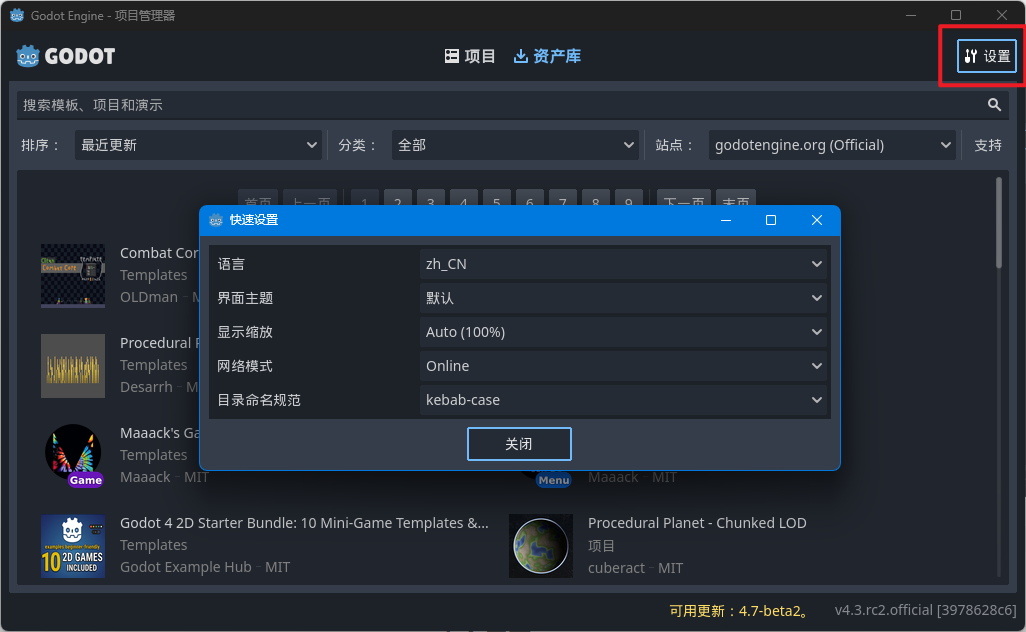Screen dimensions: 1026x632
Task: Open the 站点 dropdown godotengine.org (Official)
Action: tap(832, 145)
